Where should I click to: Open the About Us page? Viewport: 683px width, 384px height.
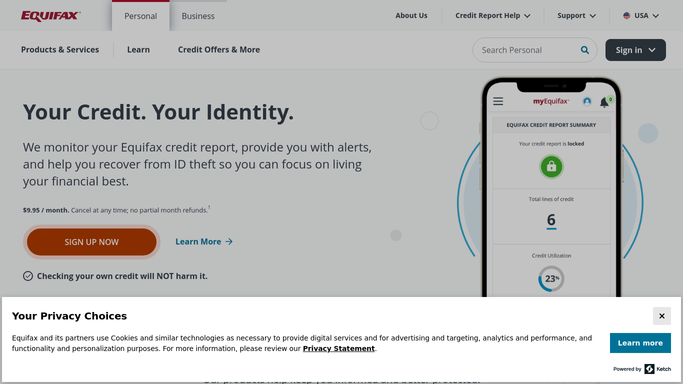tap(411, 16)
